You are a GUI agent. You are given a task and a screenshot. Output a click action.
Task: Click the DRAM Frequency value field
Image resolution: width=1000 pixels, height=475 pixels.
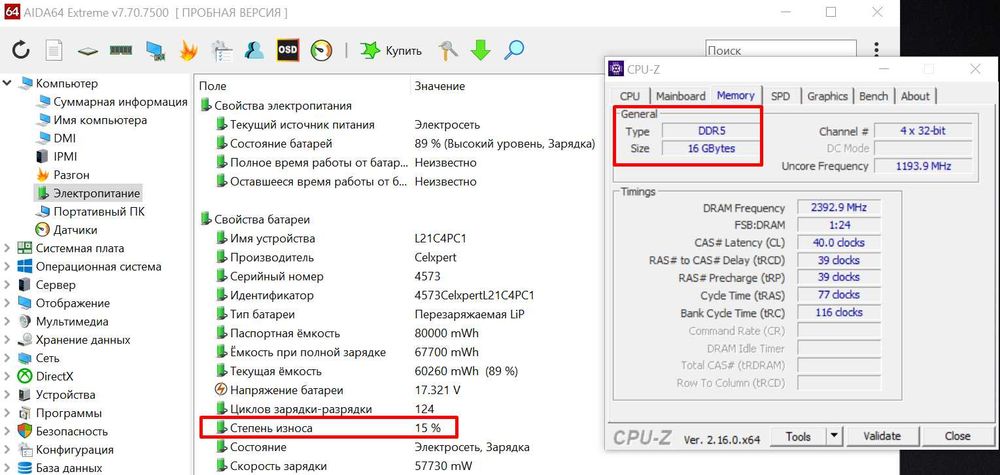click(x=839, y=207)
